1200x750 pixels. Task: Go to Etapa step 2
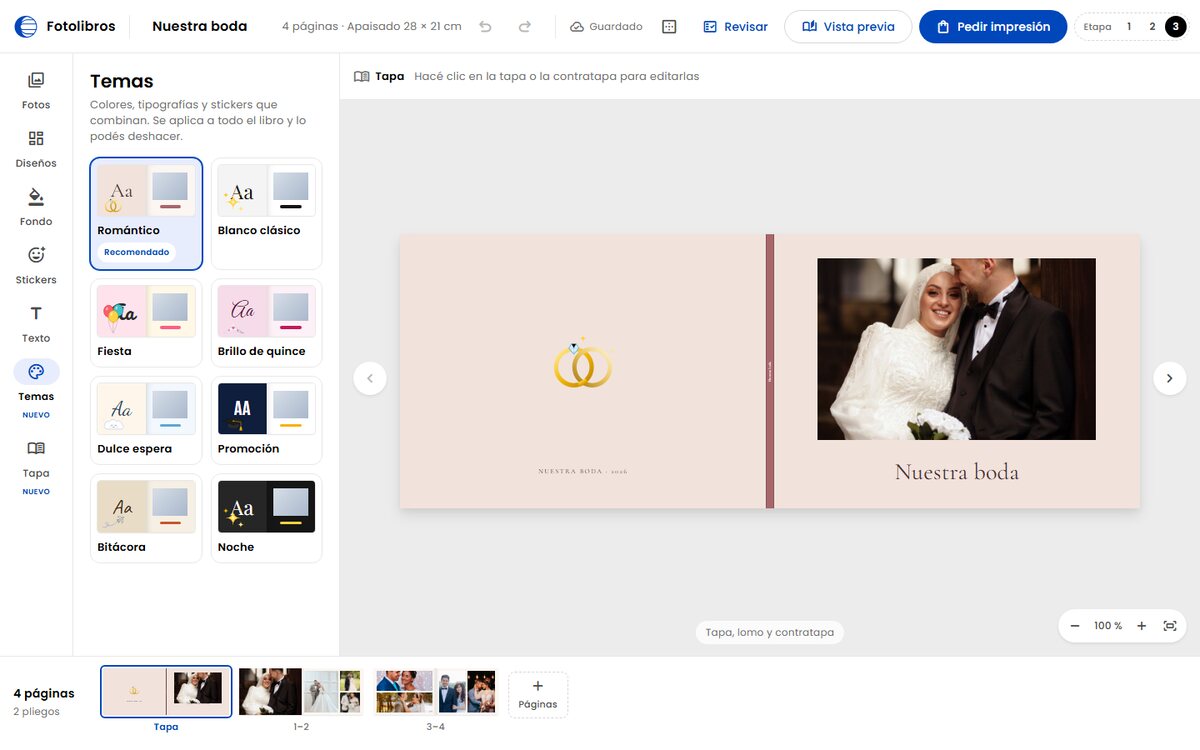(x=1152, y=27)
